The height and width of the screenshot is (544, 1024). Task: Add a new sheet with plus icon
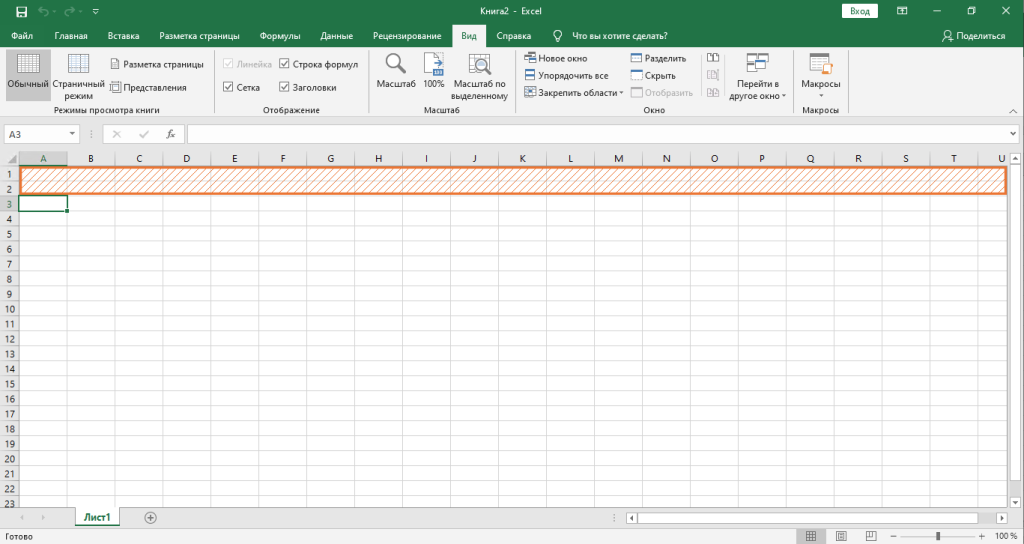(150, 517)
